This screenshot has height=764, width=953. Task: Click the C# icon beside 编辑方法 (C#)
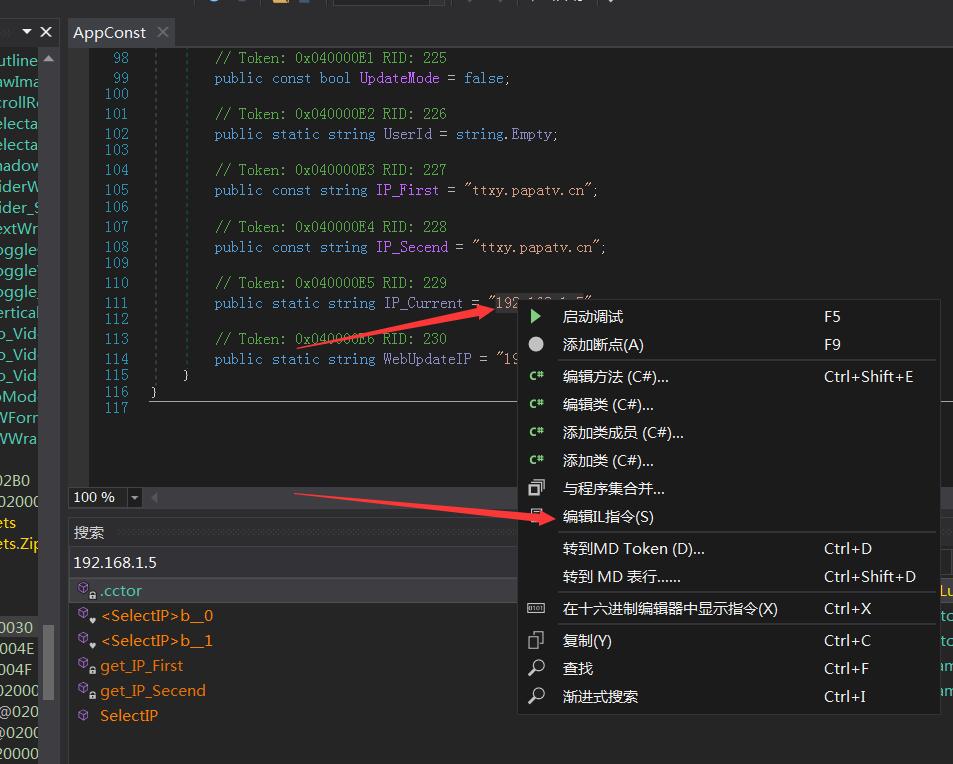(x=536, y=377)
